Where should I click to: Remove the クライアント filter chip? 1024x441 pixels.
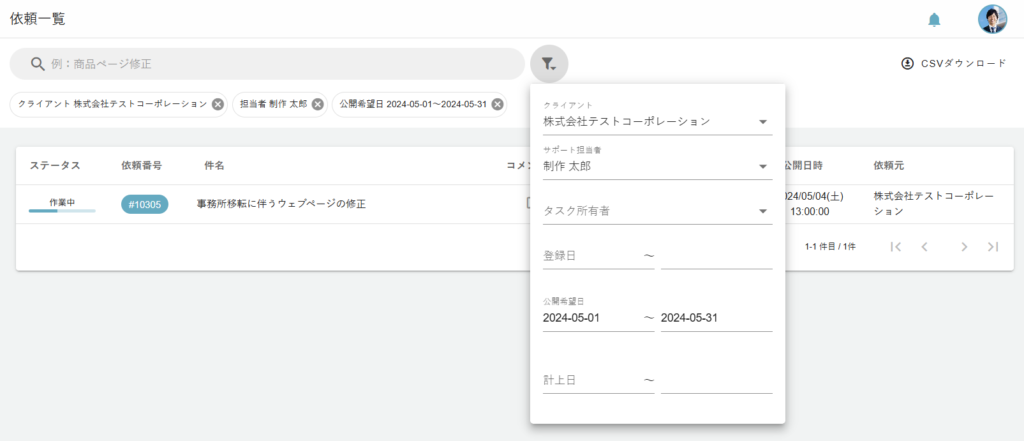(217, 104)
